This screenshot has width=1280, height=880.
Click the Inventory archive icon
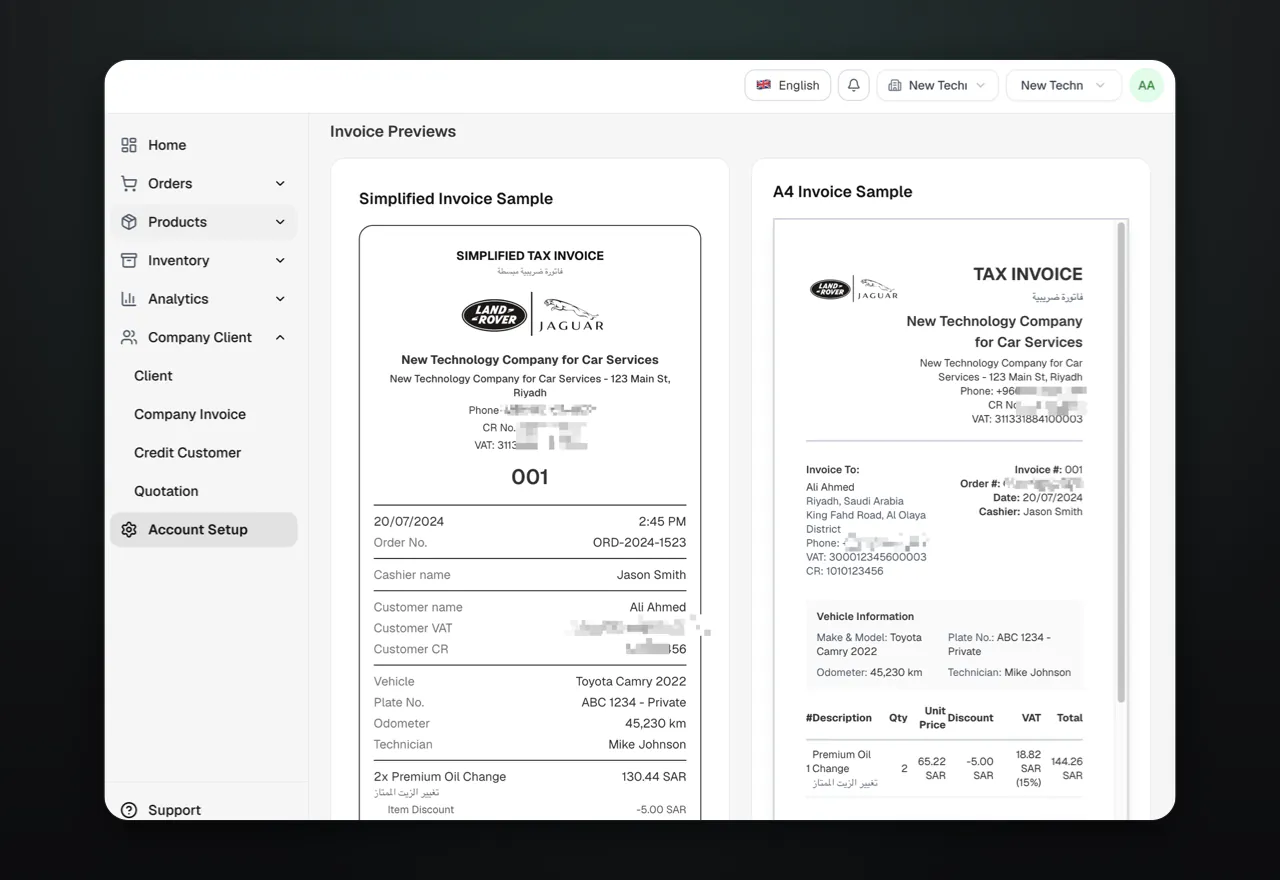click(129, 260)
